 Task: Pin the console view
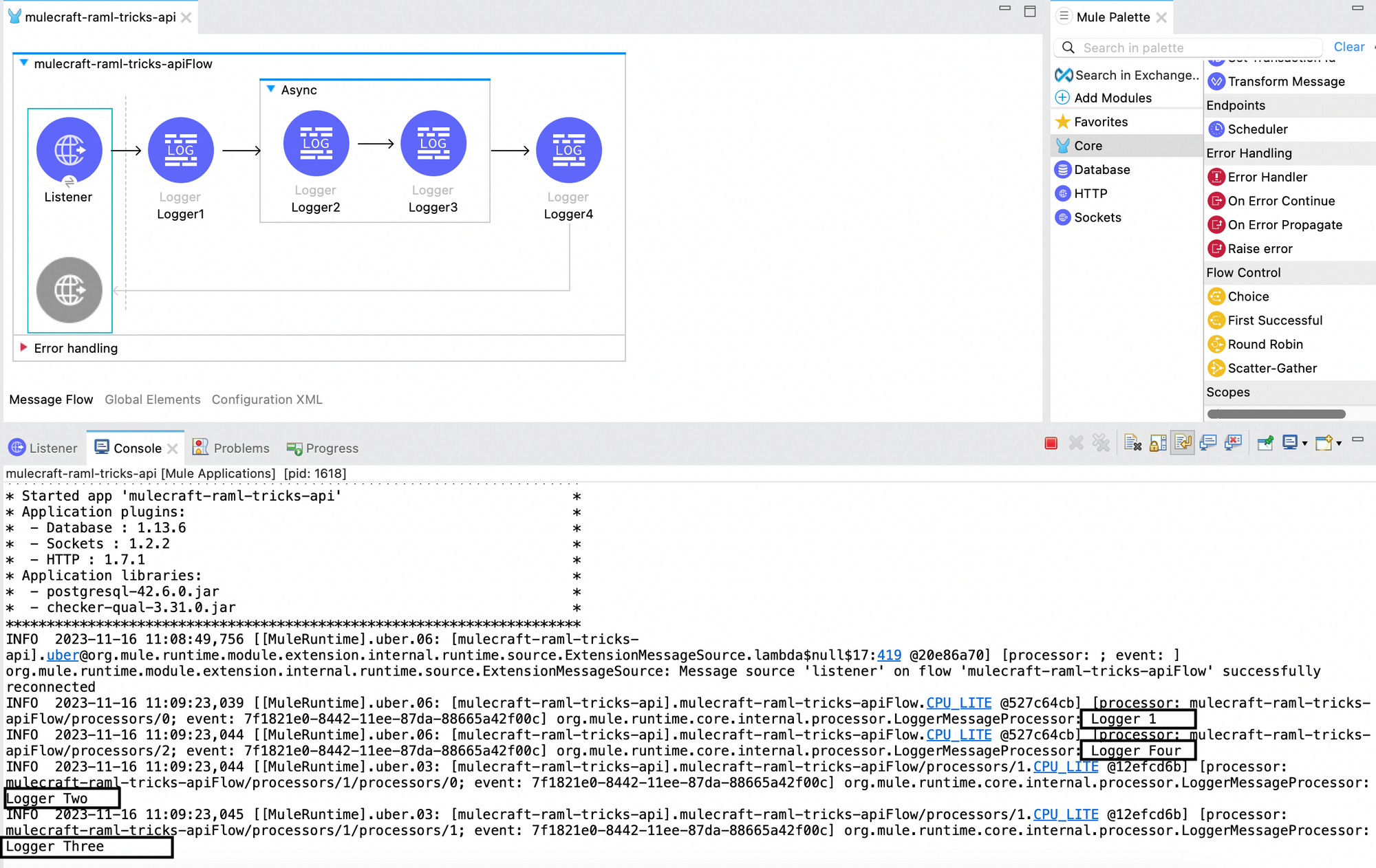(x=1265, y=444)
